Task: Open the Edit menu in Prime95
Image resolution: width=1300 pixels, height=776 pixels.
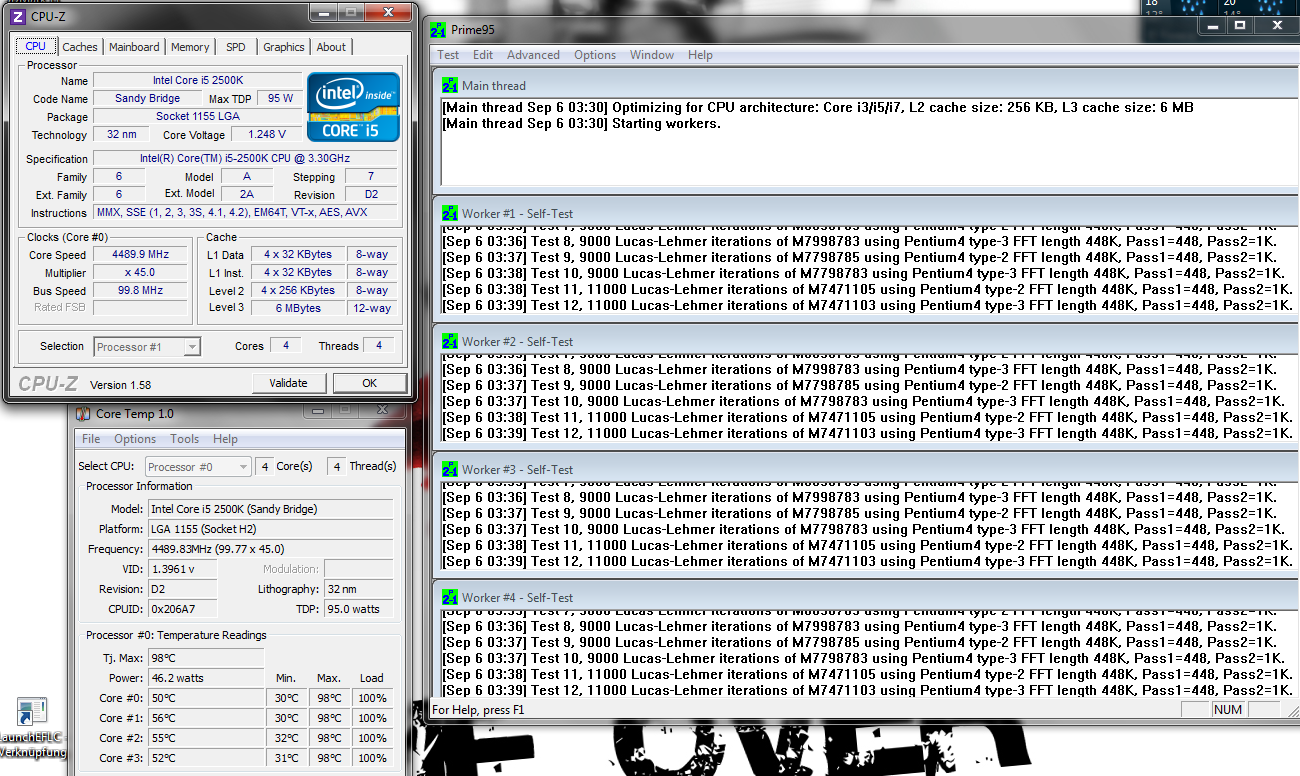Action: pos(483,55)
